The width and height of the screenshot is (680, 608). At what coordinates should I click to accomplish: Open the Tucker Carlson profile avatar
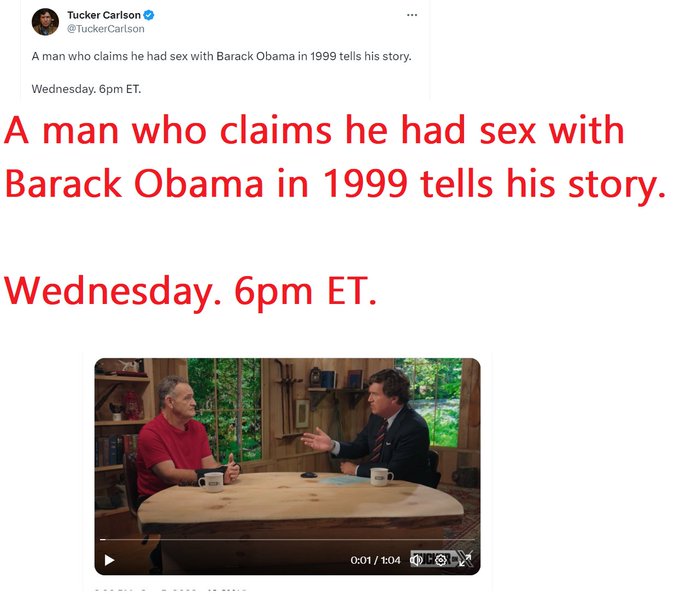click(x=45, y=21)
